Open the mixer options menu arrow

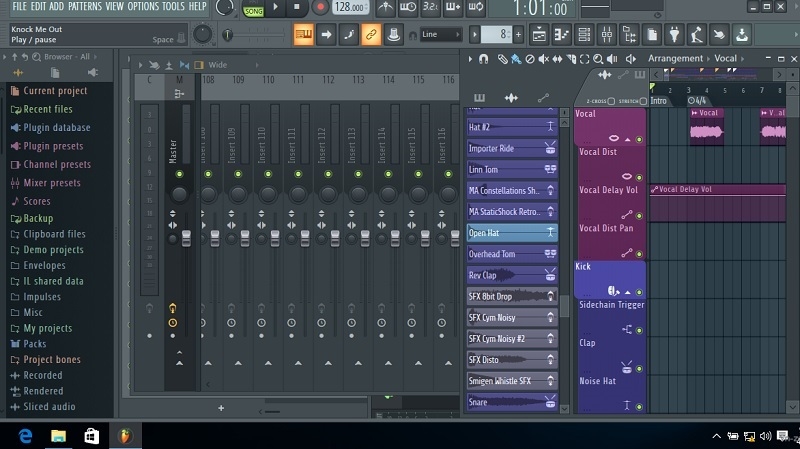[x=140, y=65]
